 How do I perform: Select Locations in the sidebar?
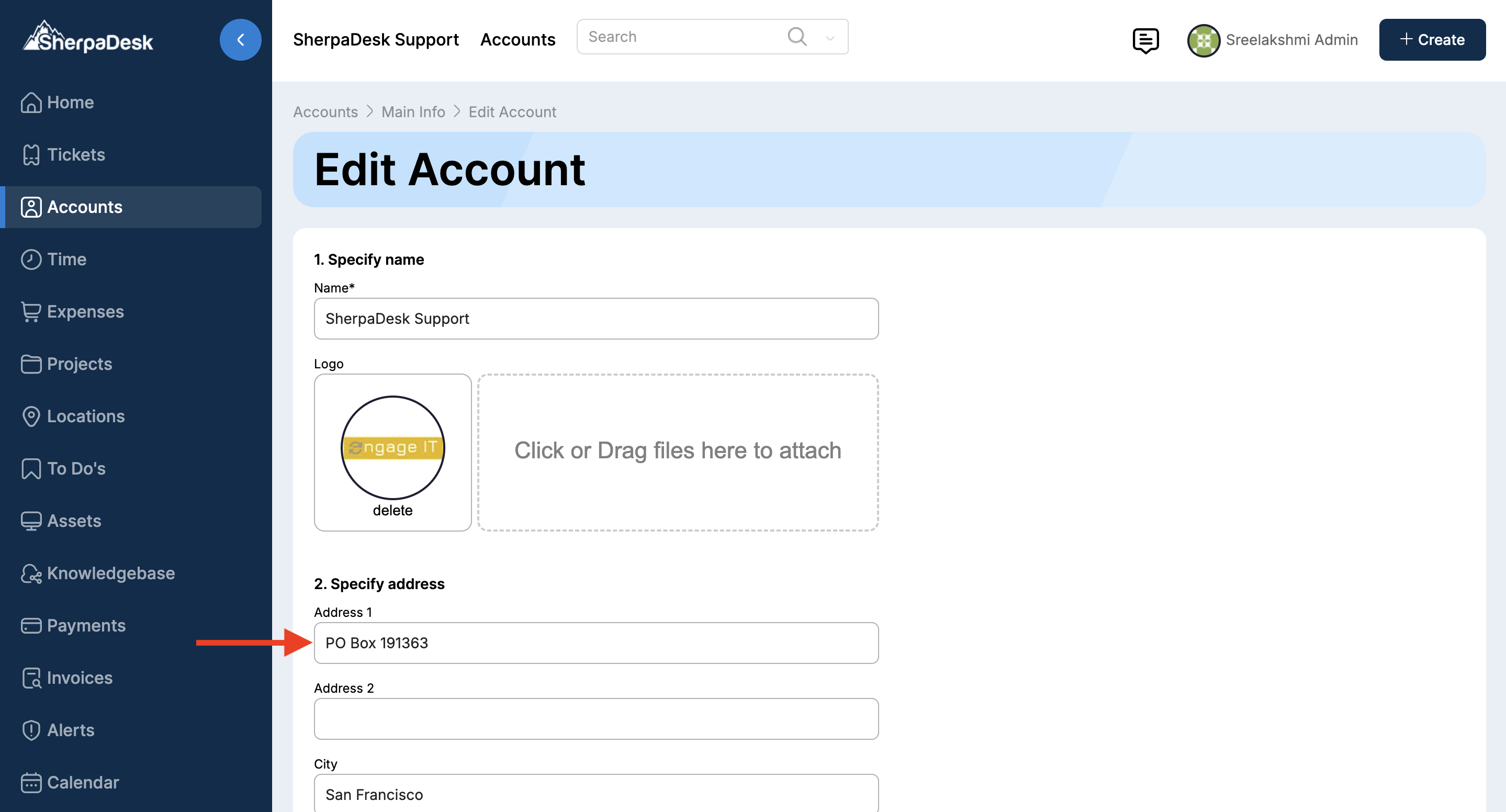[85, 415]
